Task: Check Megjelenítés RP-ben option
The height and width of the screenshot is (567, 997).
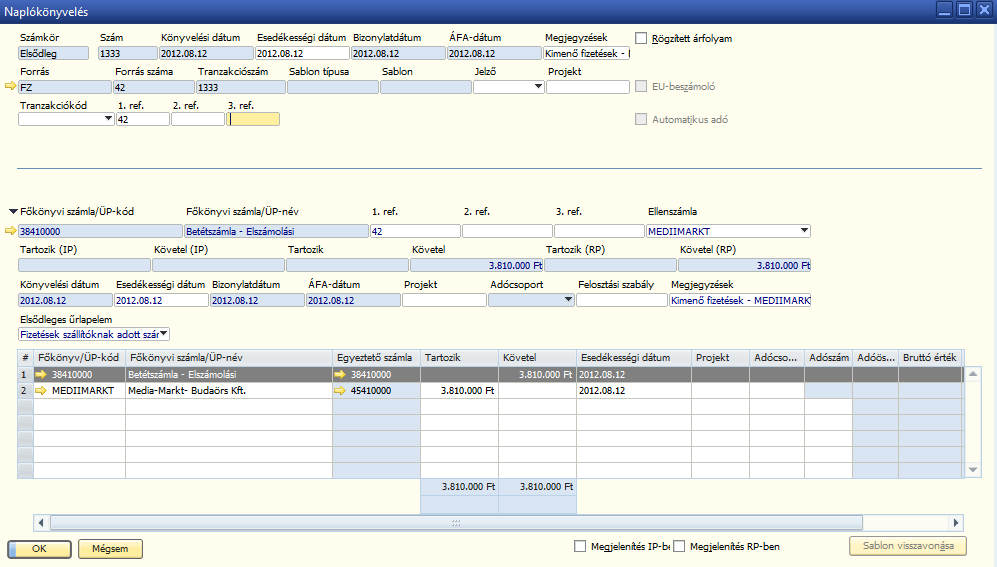Action: click(x=679, y=546)
